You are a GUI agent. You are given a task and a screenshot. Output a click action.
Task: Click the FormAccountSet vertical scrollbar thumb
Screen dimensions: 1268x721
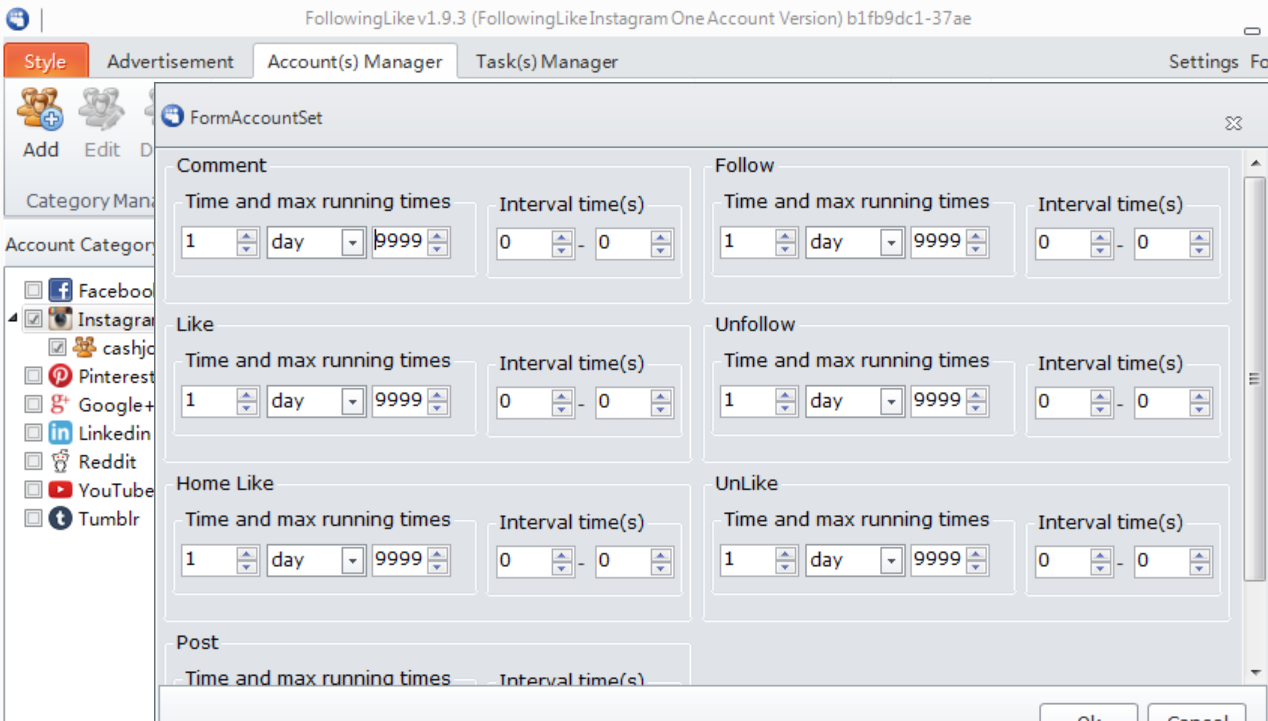pos(1254,378)
